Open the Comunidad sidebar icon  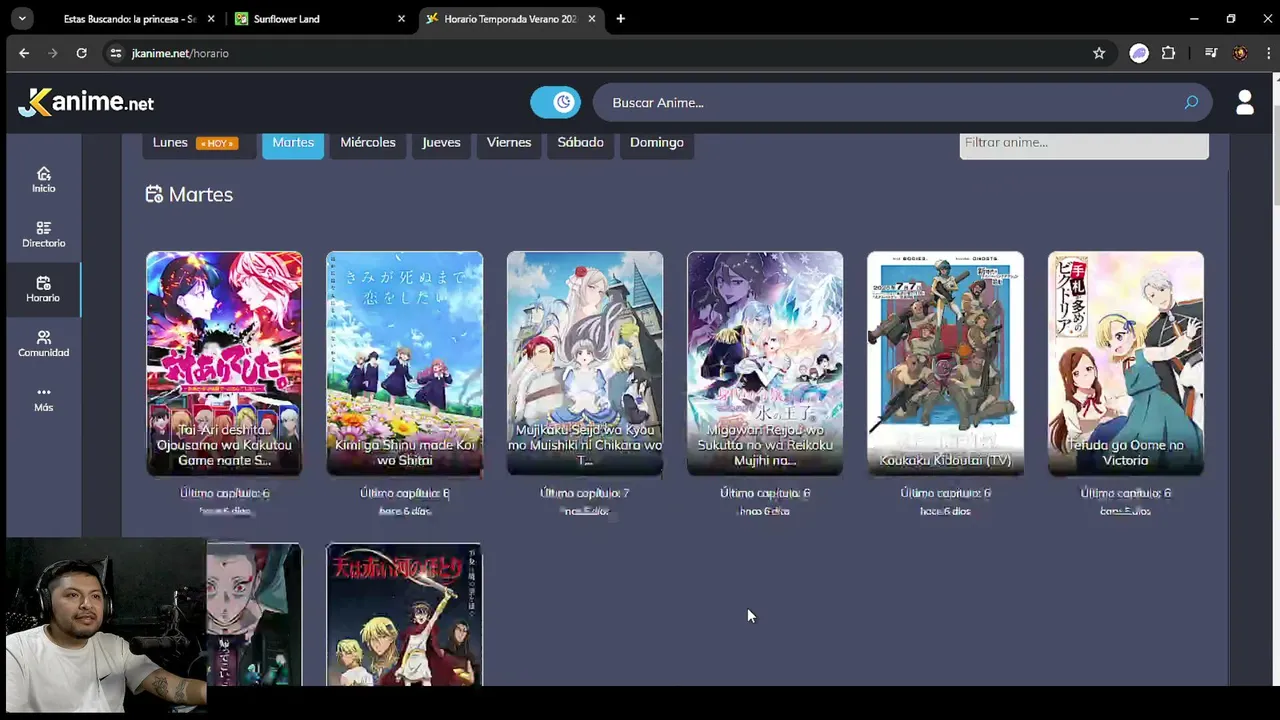43,344
